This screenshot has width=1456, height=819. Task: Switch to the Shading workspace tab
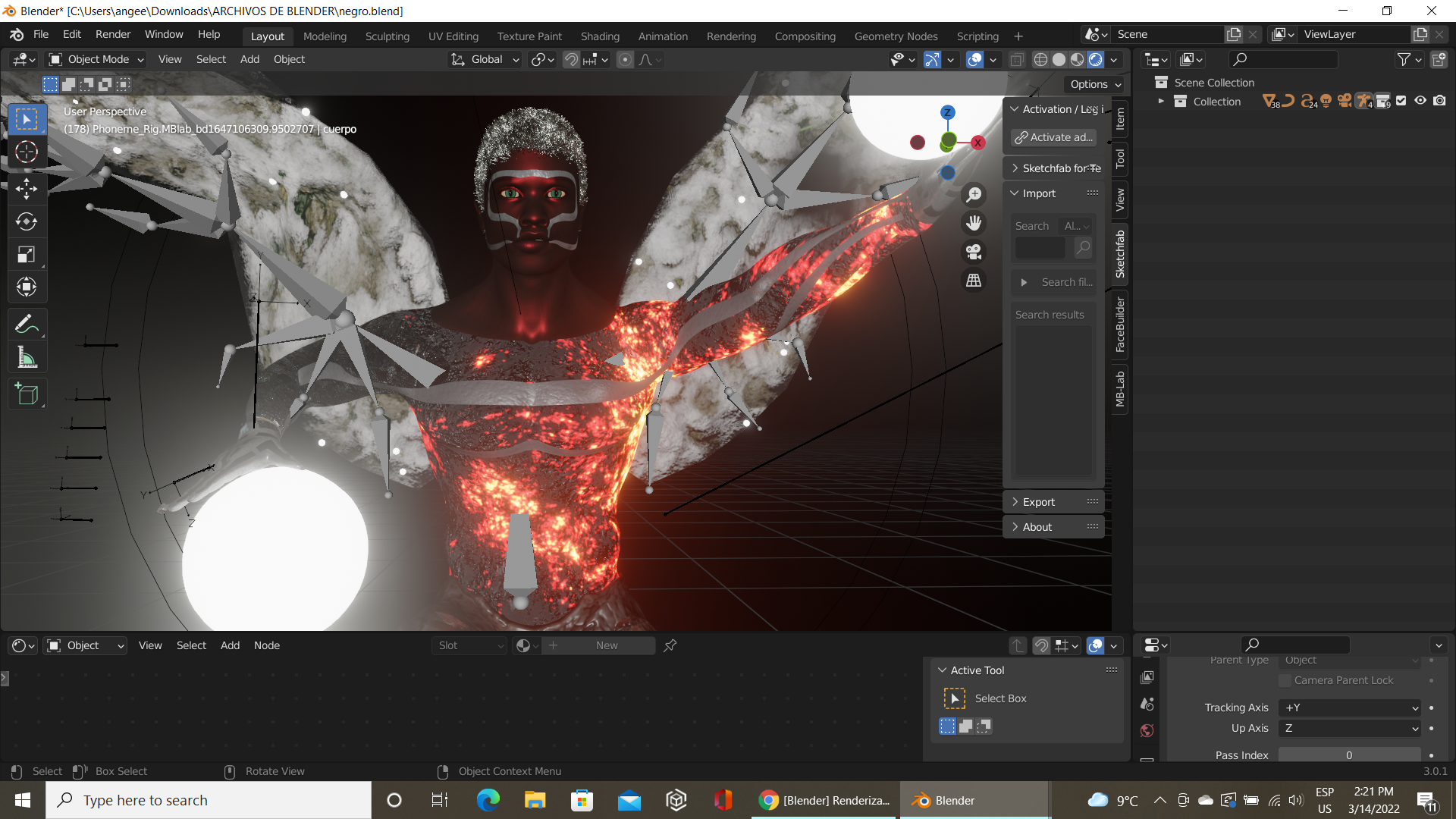[600, 36]
